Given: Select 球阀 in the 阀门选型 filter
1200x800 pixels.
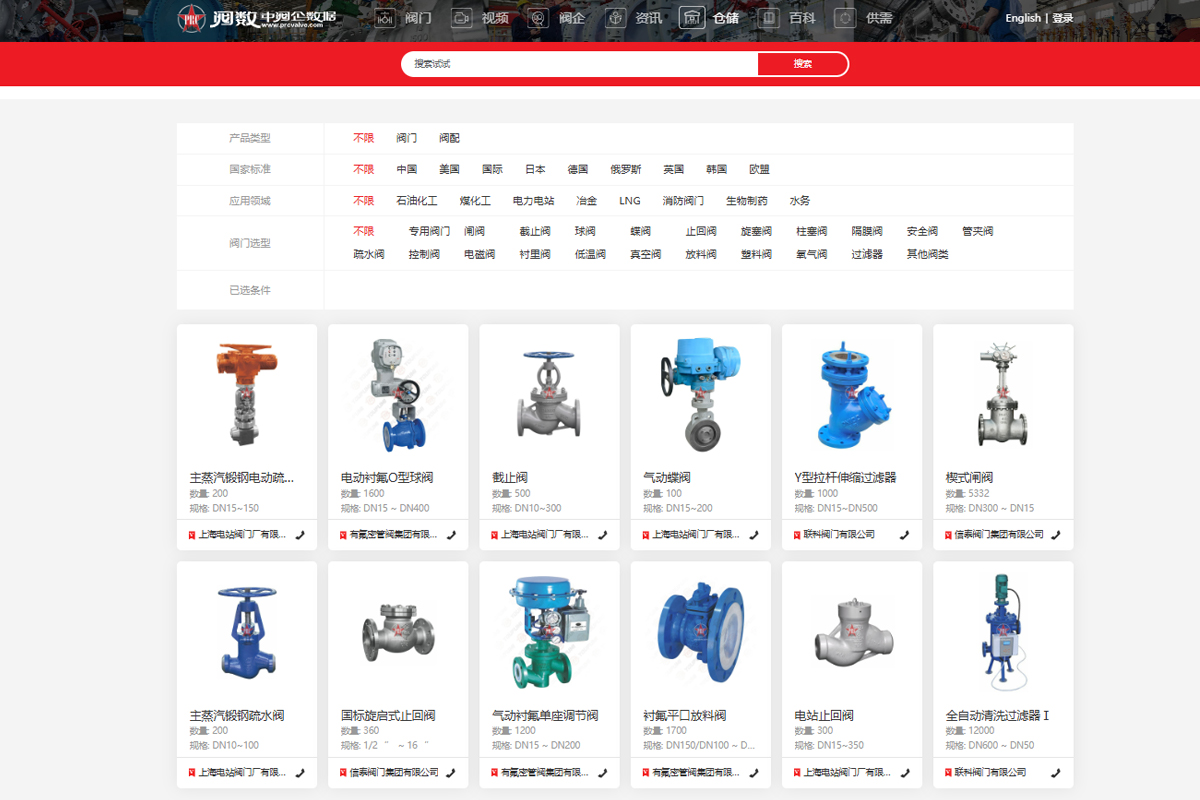Looking at the screenshot, I should pos(585,232).
